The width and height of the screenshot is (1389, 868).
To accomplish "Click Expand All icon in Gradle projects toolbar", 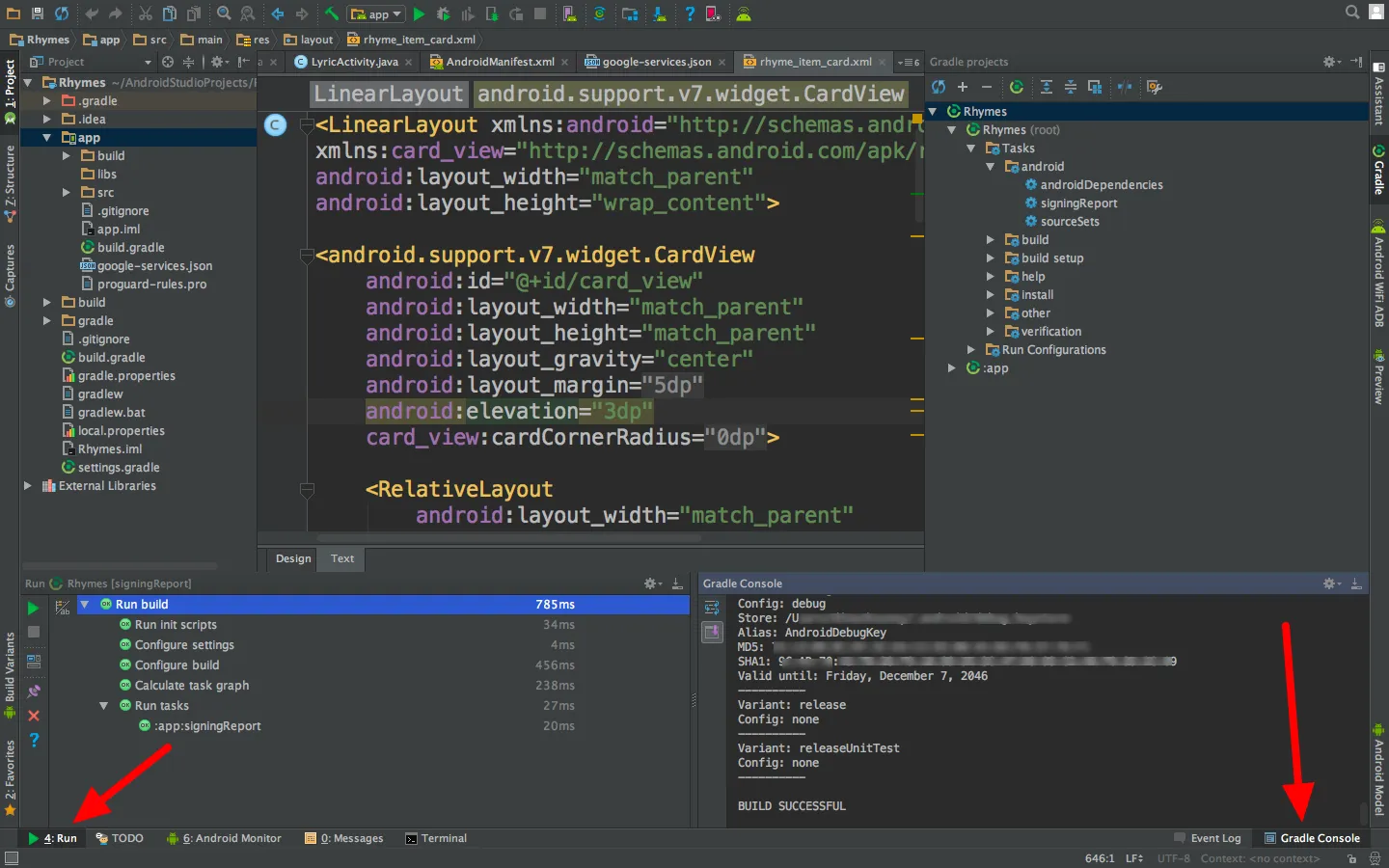I will click(1046, 87).
